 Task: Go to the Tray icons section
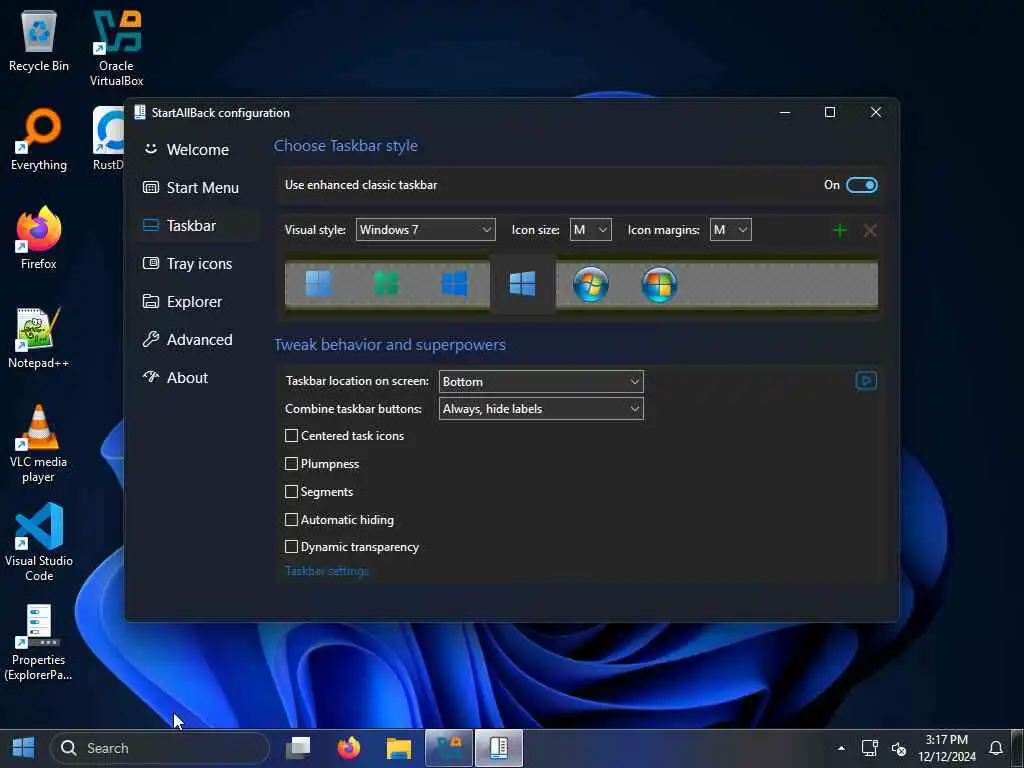(196, 264)
